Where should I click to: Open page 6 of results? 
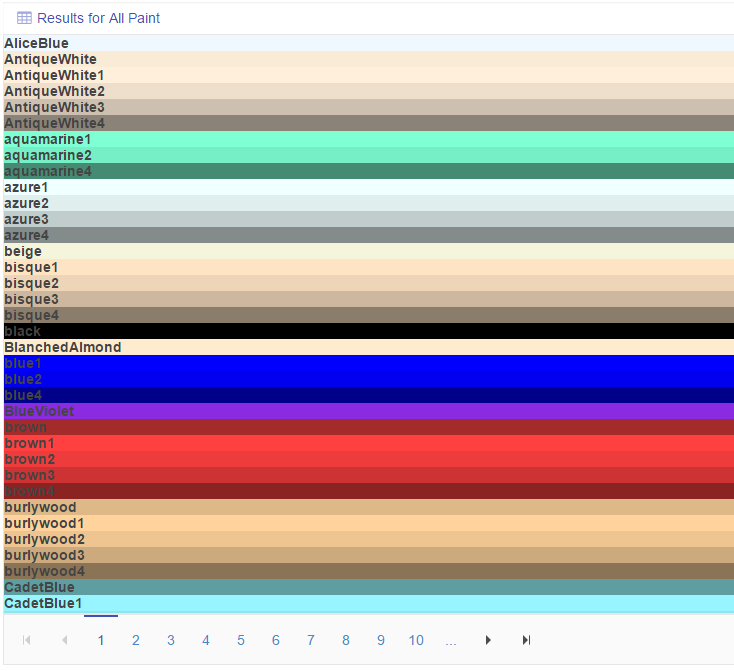276,640
